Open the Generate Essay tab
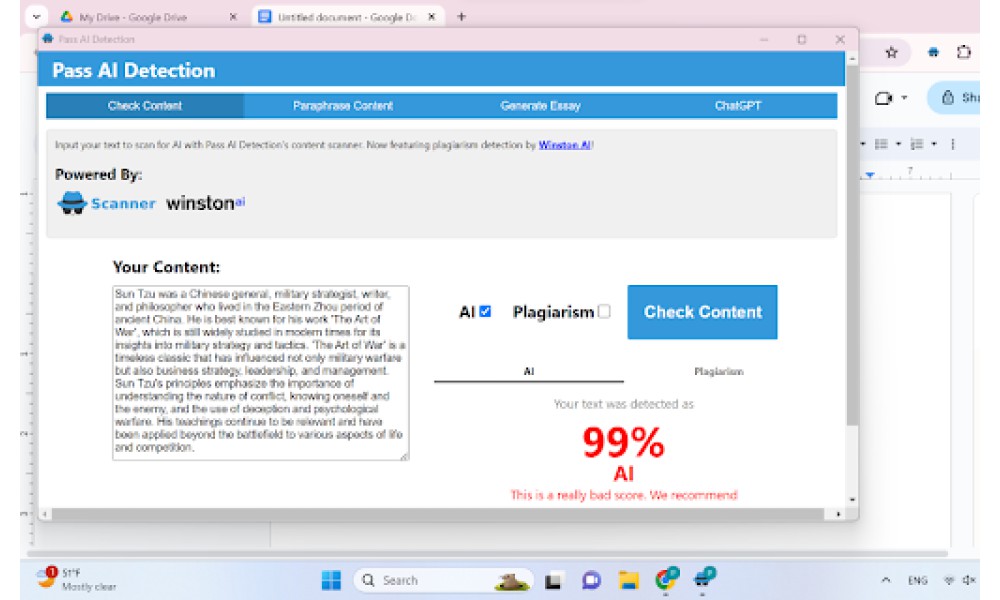Screen dimensions: 1000x600 point(540,106)
